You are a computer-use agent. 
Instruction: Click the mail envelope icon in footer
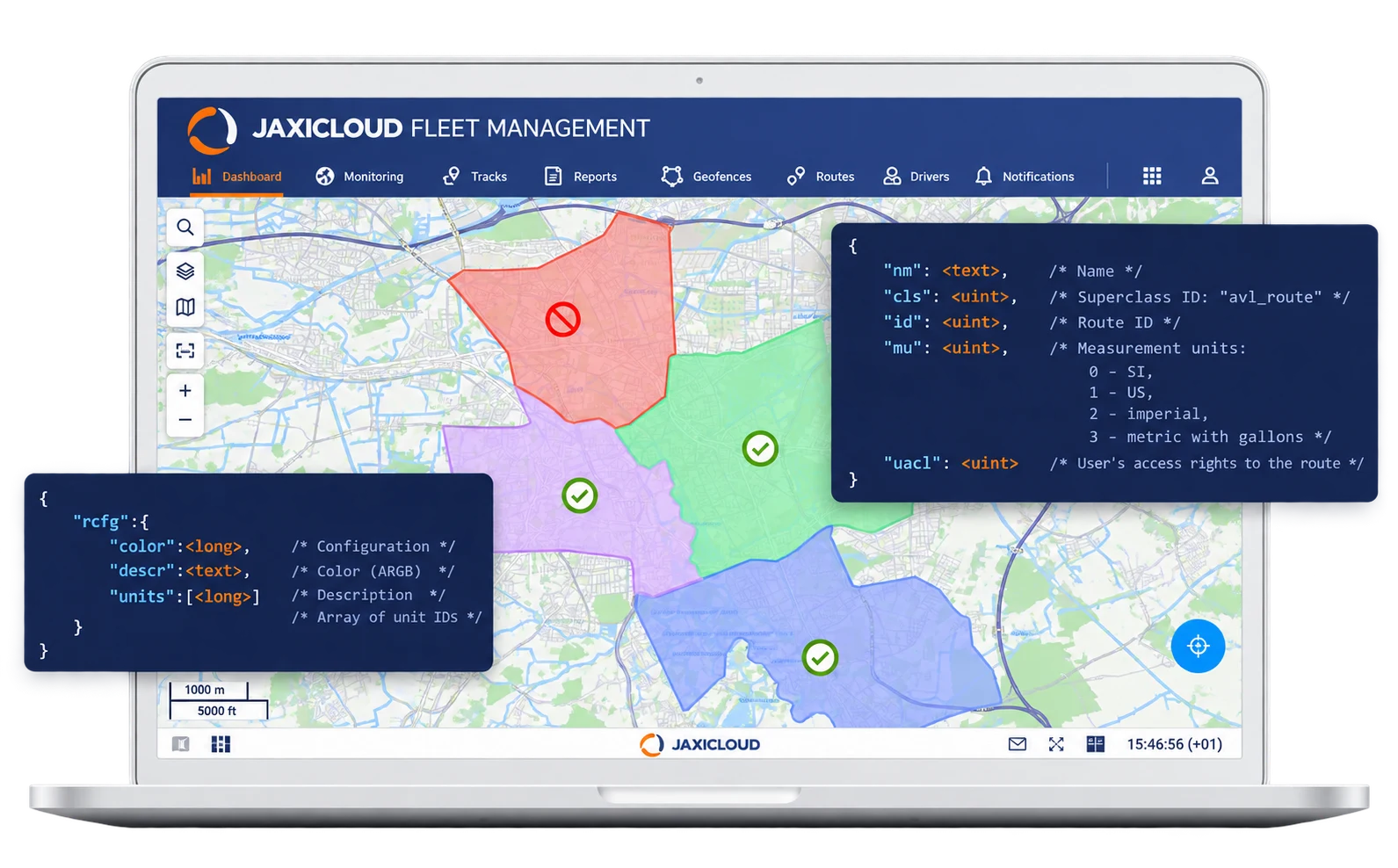click(x=1018, y=744)
